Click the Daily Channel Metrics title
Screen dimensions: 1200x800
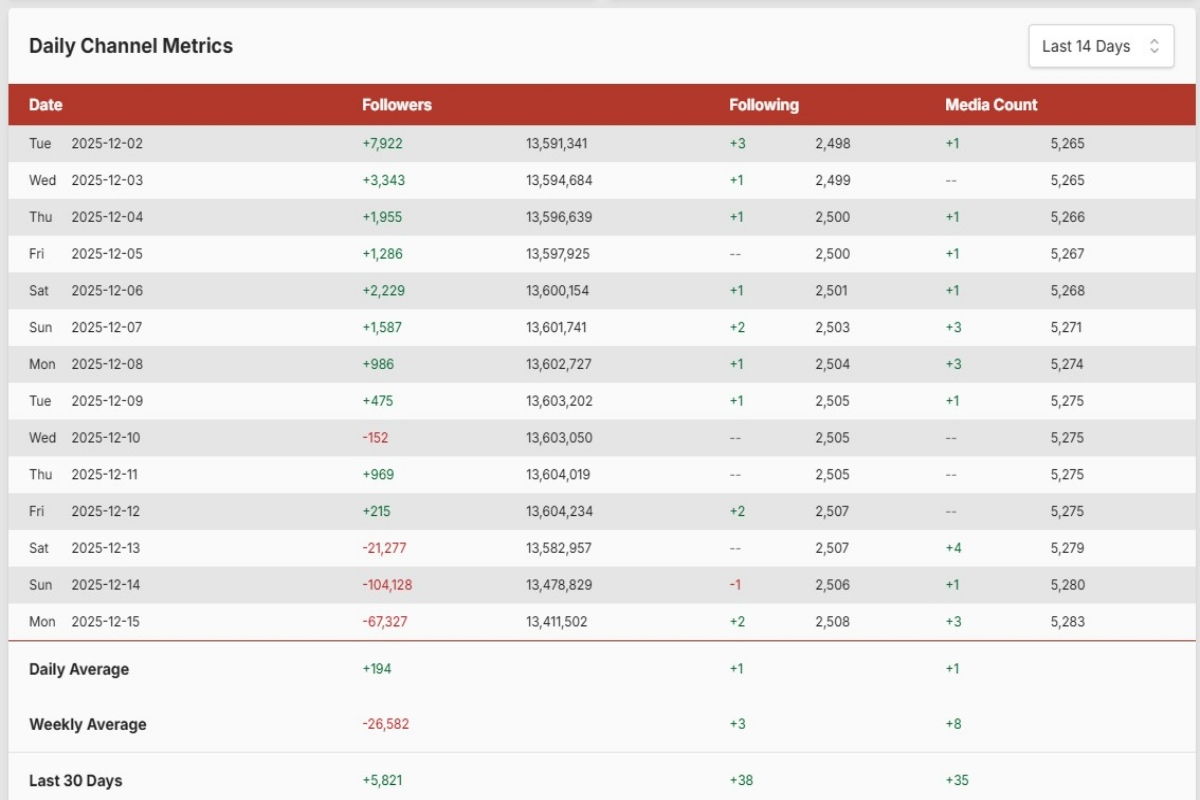[x=131, y=46]
